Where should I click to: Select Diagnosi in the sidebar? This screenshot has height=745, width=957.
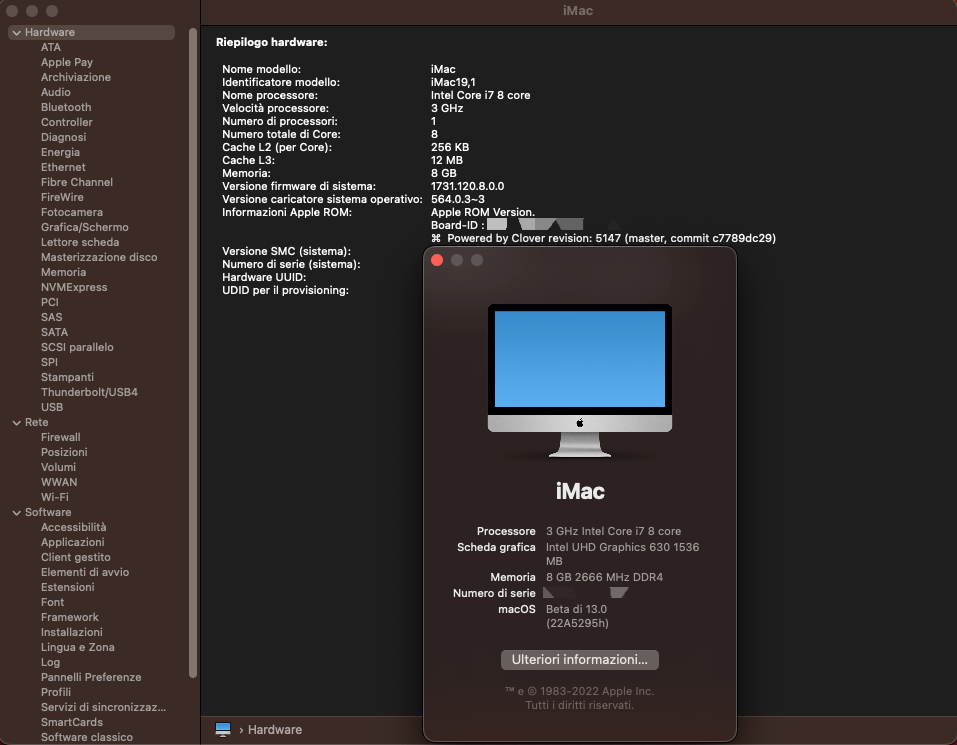pos(63,137)
